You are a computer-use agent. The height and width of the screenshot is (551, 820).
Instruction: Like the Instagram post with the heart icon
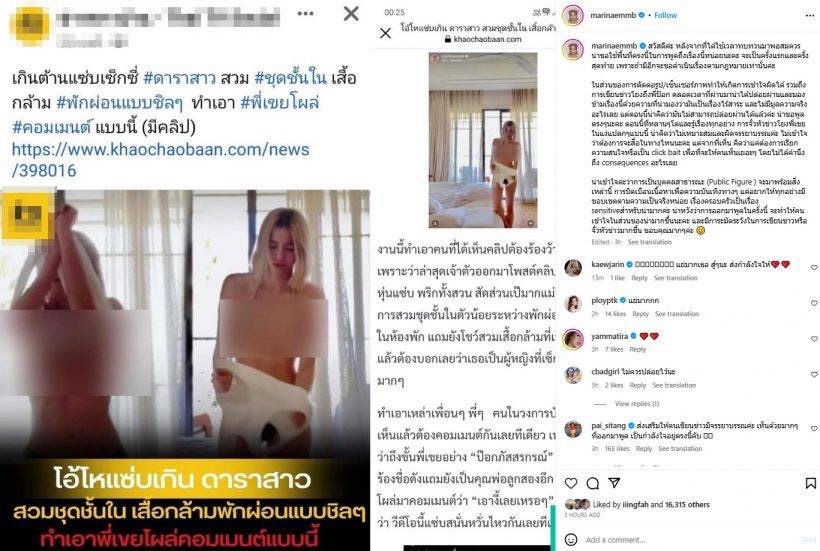pyautogui.click(x=571, y=483)
